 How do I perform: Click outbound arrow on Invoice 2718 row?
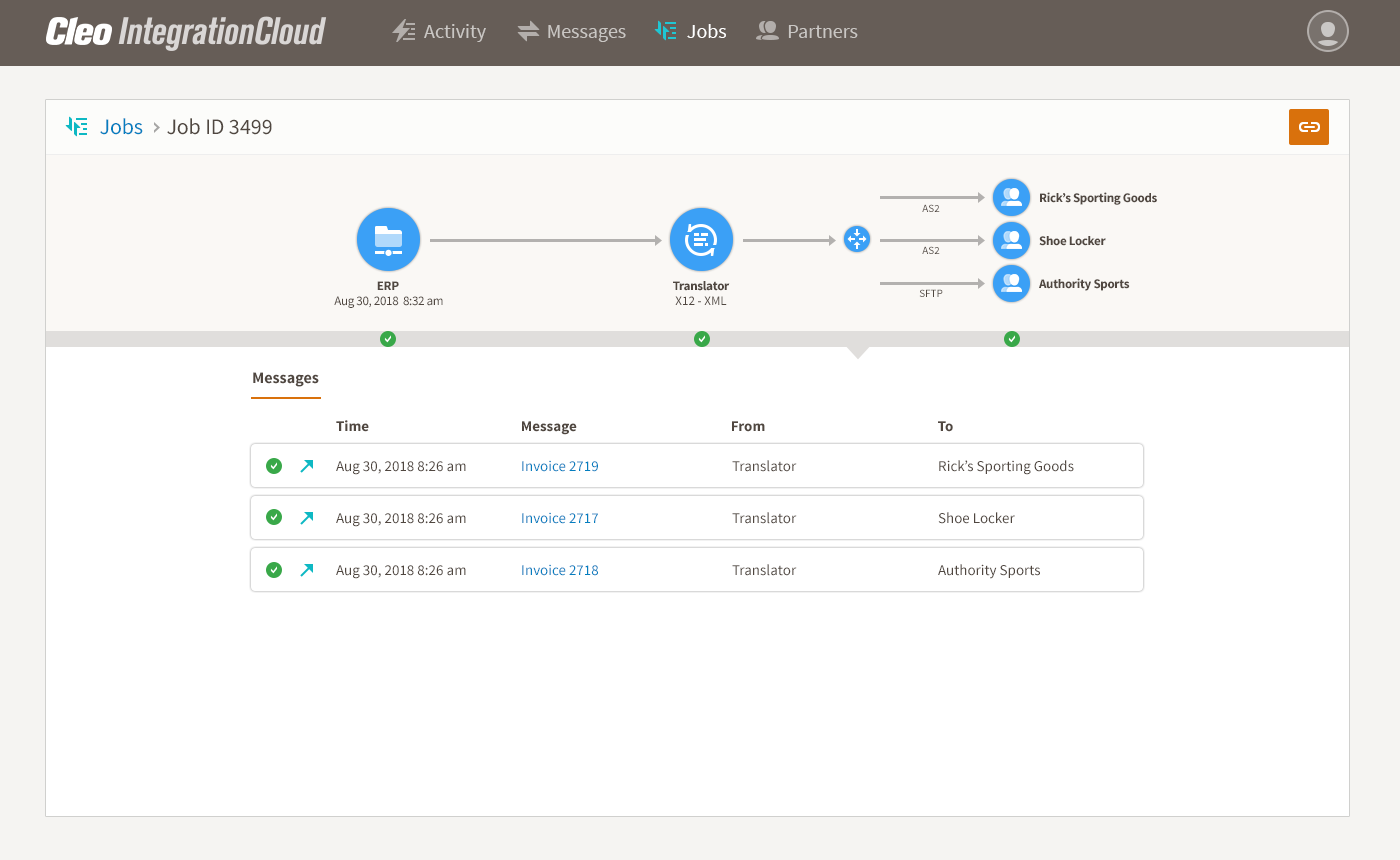tap(307, 570)
